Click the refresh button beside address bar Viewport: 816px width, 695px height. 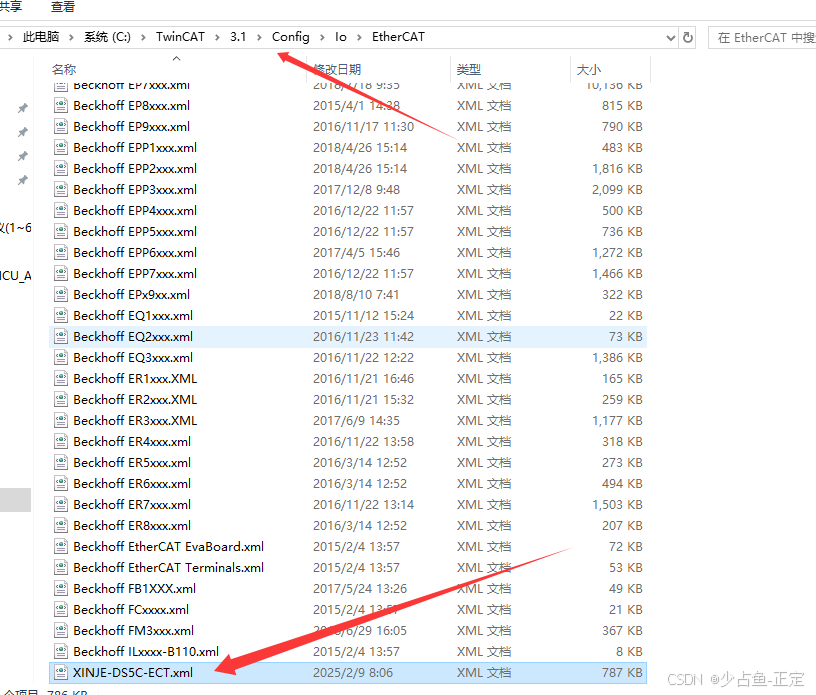pos(688,37)
